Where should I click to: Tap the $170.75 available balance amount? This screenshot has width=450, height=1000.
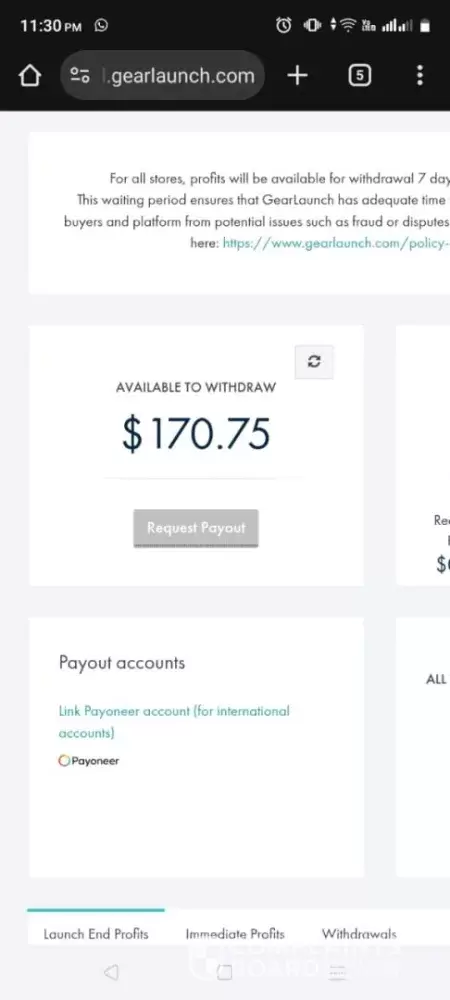[196, 434]
